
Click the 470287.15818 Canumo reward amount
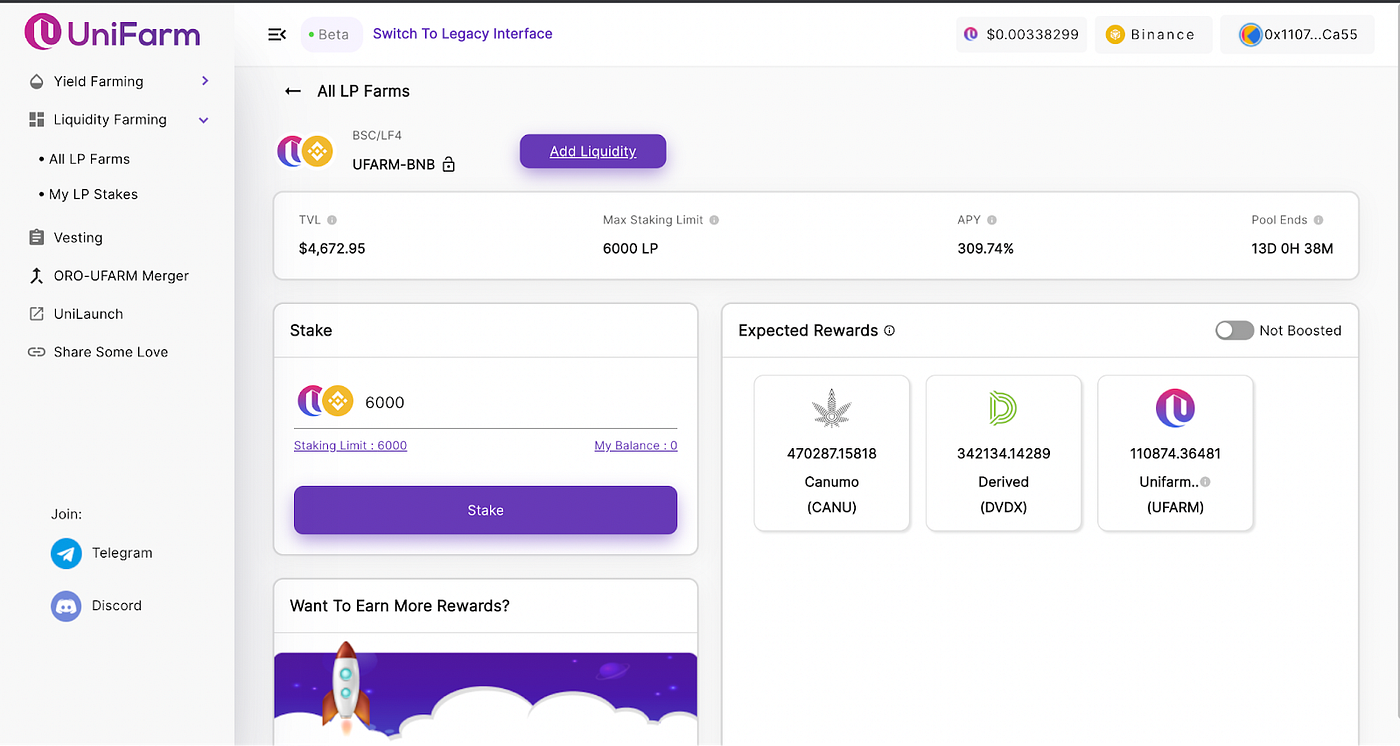tap(832, 454)
